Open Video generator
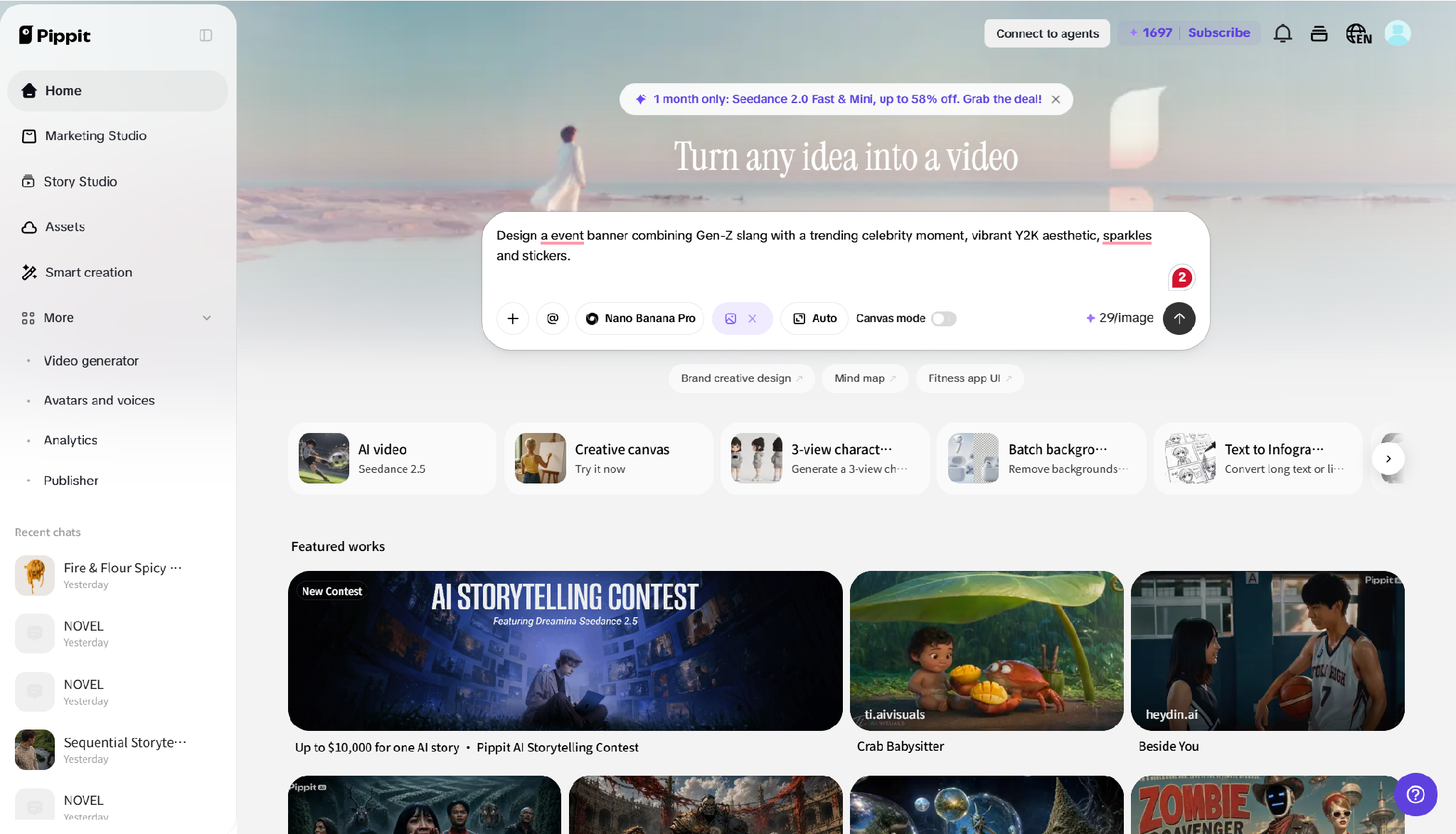This screenshot has height=834, width=1456. point(91,360)
